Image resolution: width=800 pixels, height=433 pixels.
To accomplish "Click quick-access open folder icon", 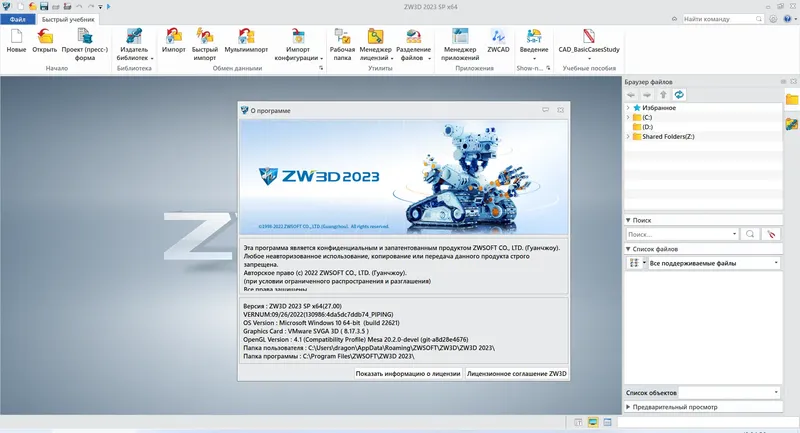I will (x=32, y=6).
